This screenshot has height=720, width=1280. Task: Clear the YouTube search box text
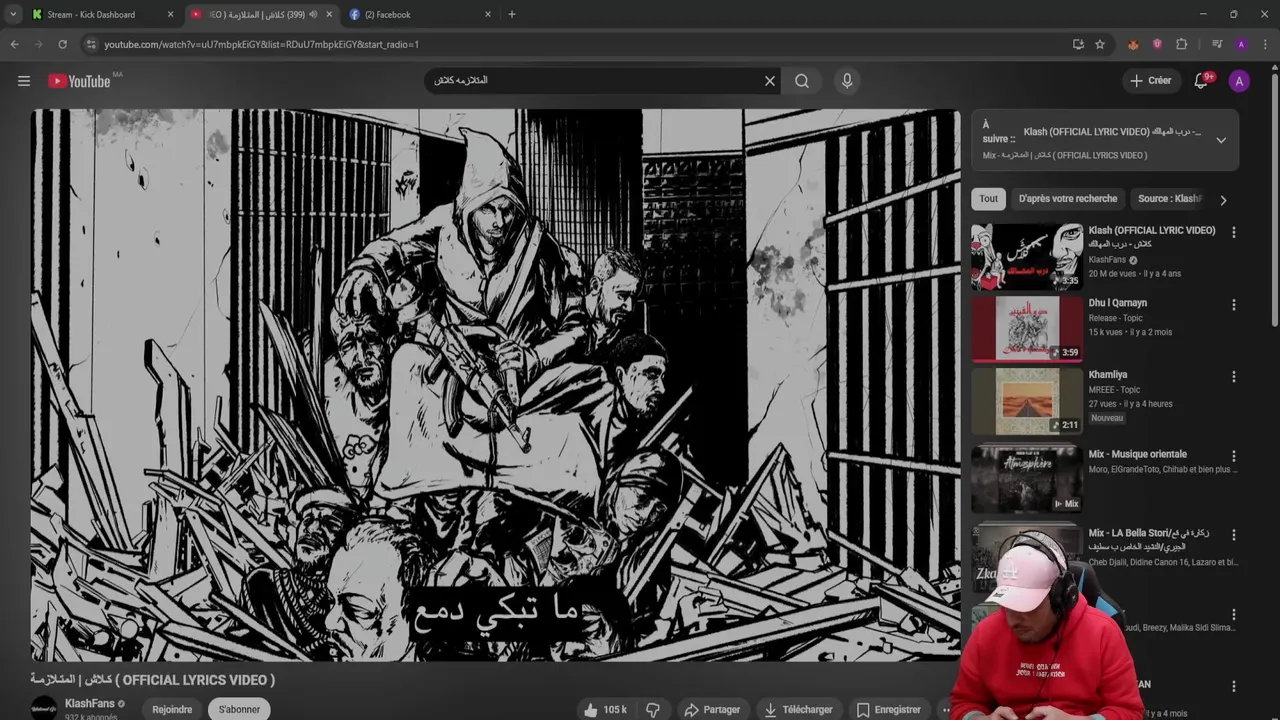[x=770, y=81]
